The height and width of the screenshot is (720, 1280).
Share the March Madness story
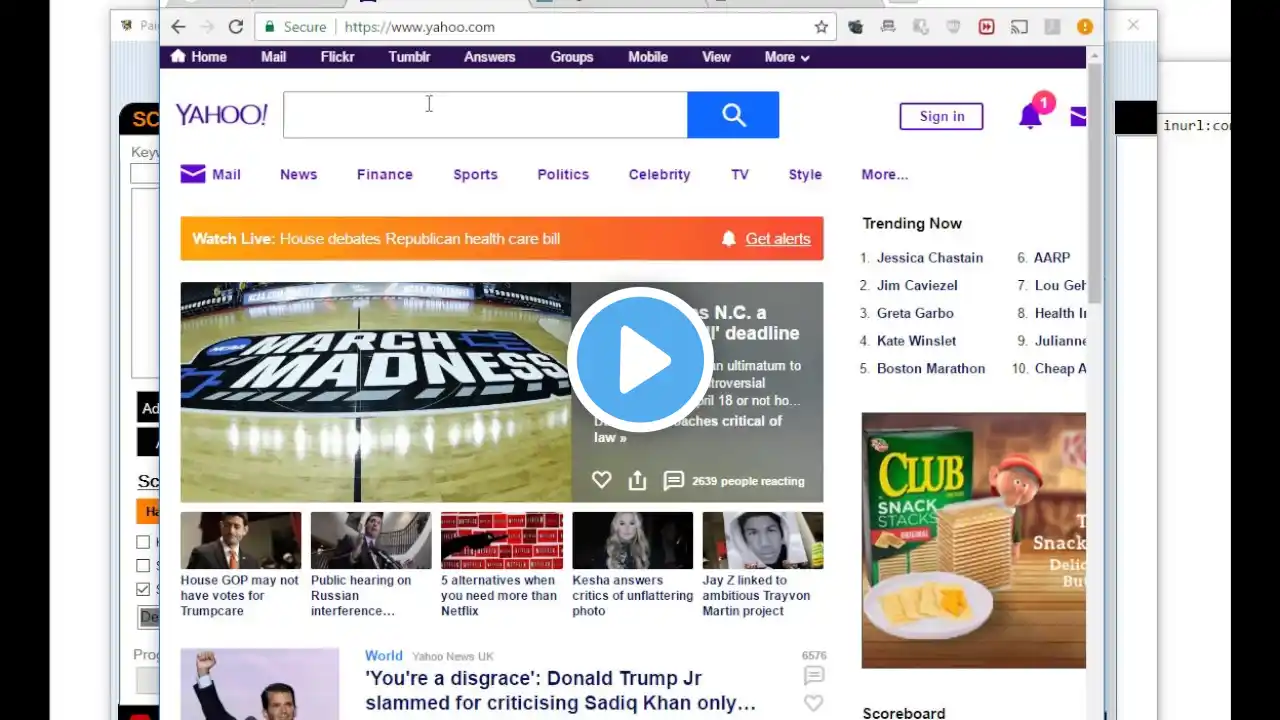tap(637, 481)
